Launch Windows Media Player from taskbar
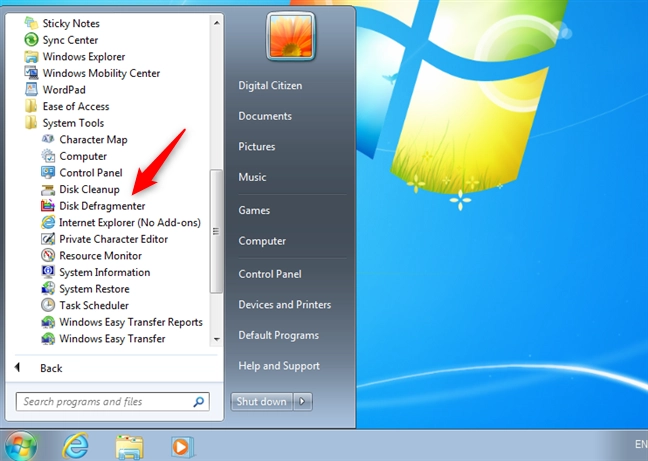Image resolution: width=648 pixels, height=461 pixels. (182, 447)
